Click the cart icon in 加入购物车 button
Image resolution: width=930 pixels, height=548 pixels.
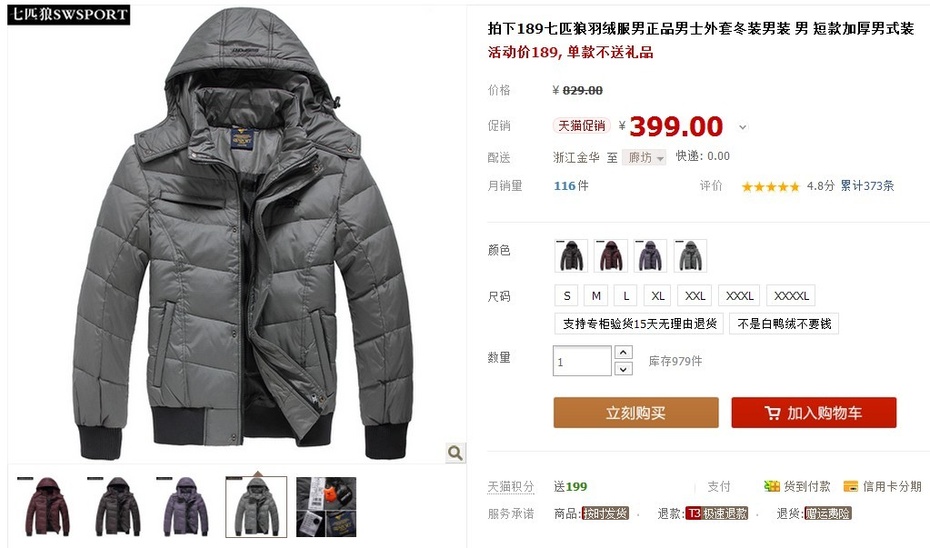click(x=772, y=413)
